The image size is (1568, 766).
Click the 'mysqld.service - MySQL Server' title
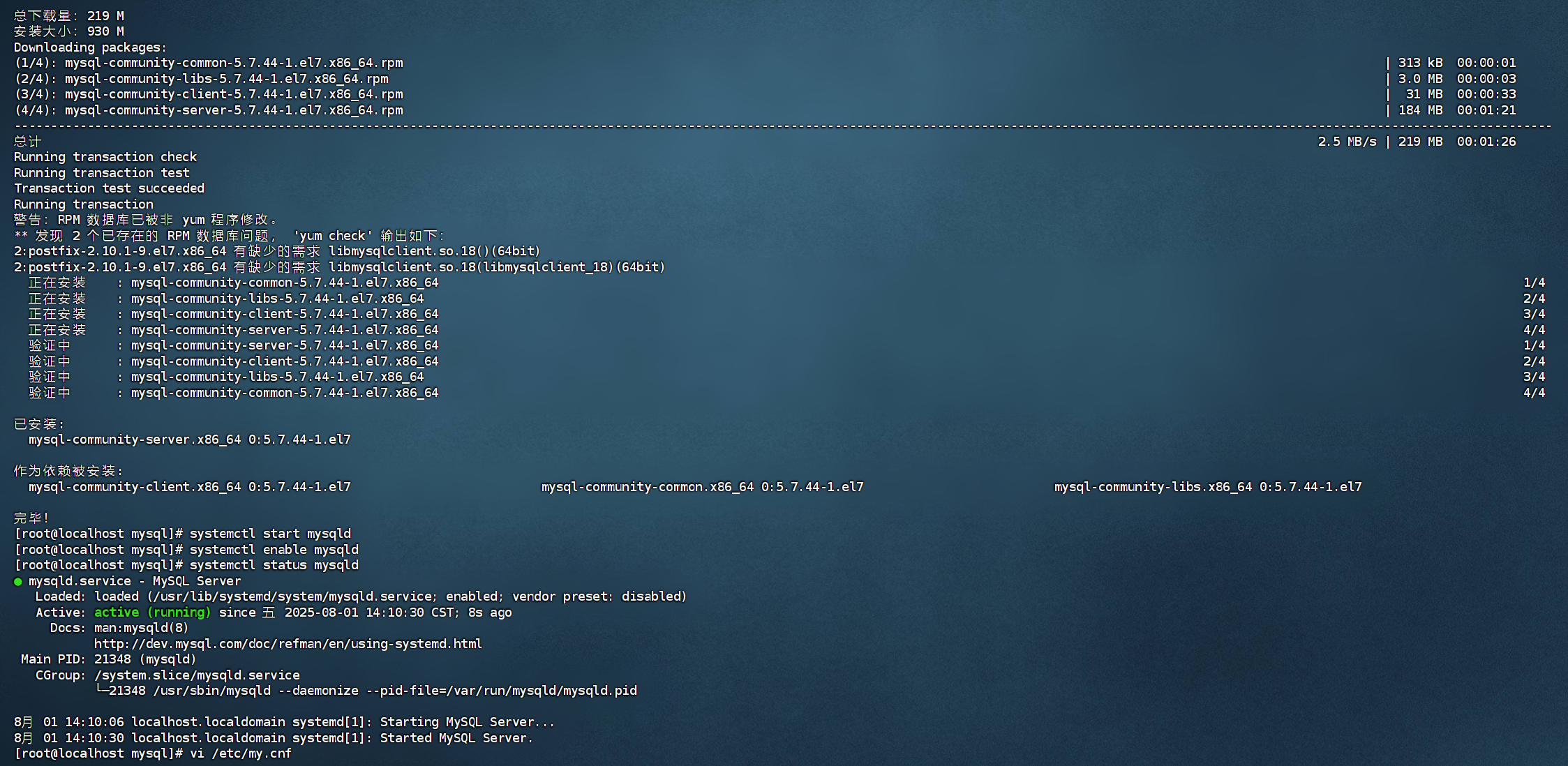click(x=135, y=581)
